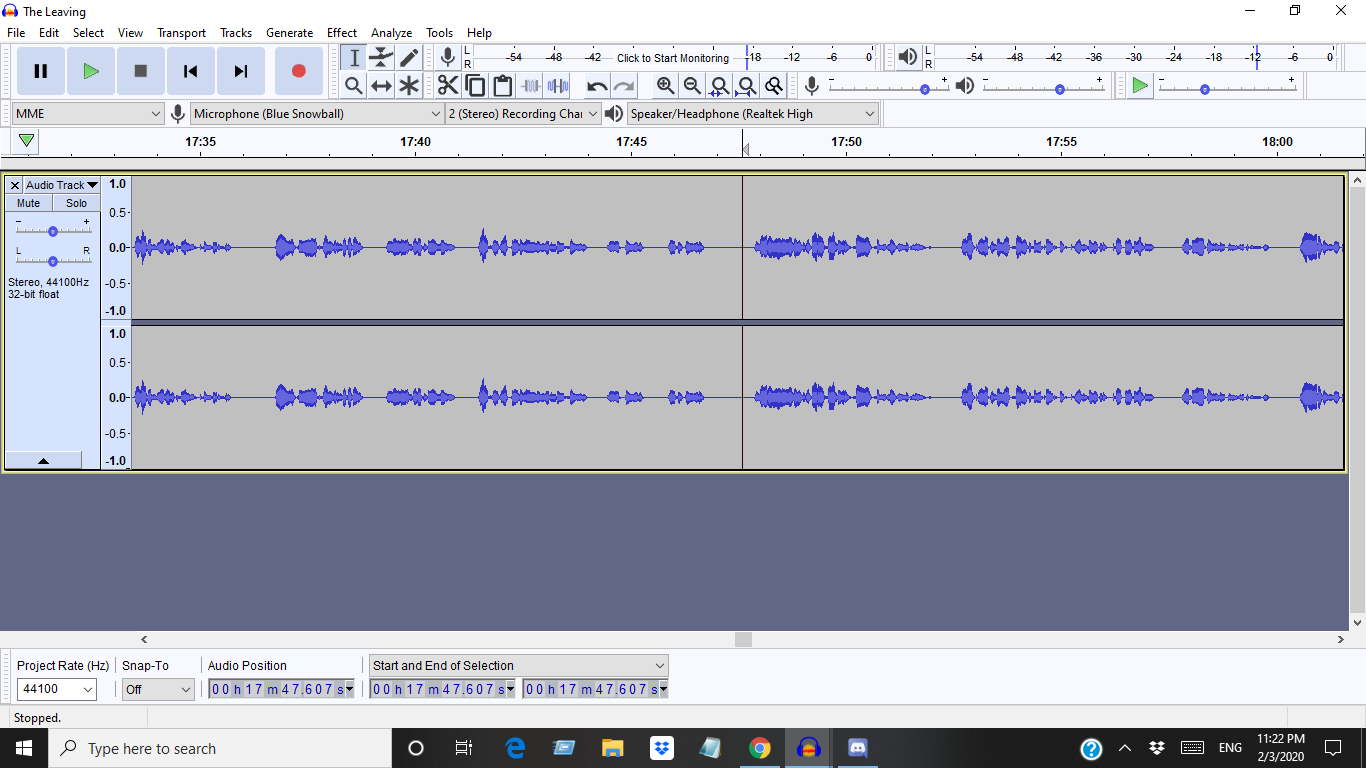Paste audio using the clipboard icon

click(x=502, y=86)
